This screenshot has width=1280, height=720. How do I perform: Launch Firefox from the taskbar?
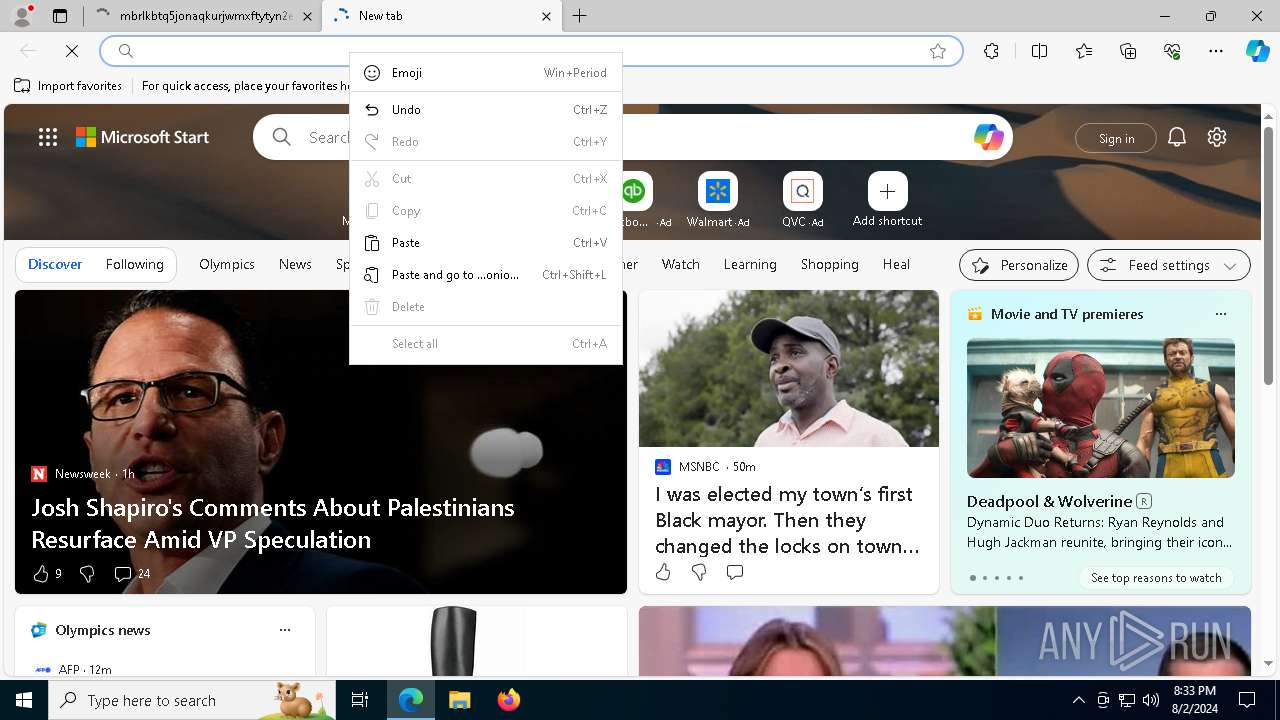click(508, 700)
